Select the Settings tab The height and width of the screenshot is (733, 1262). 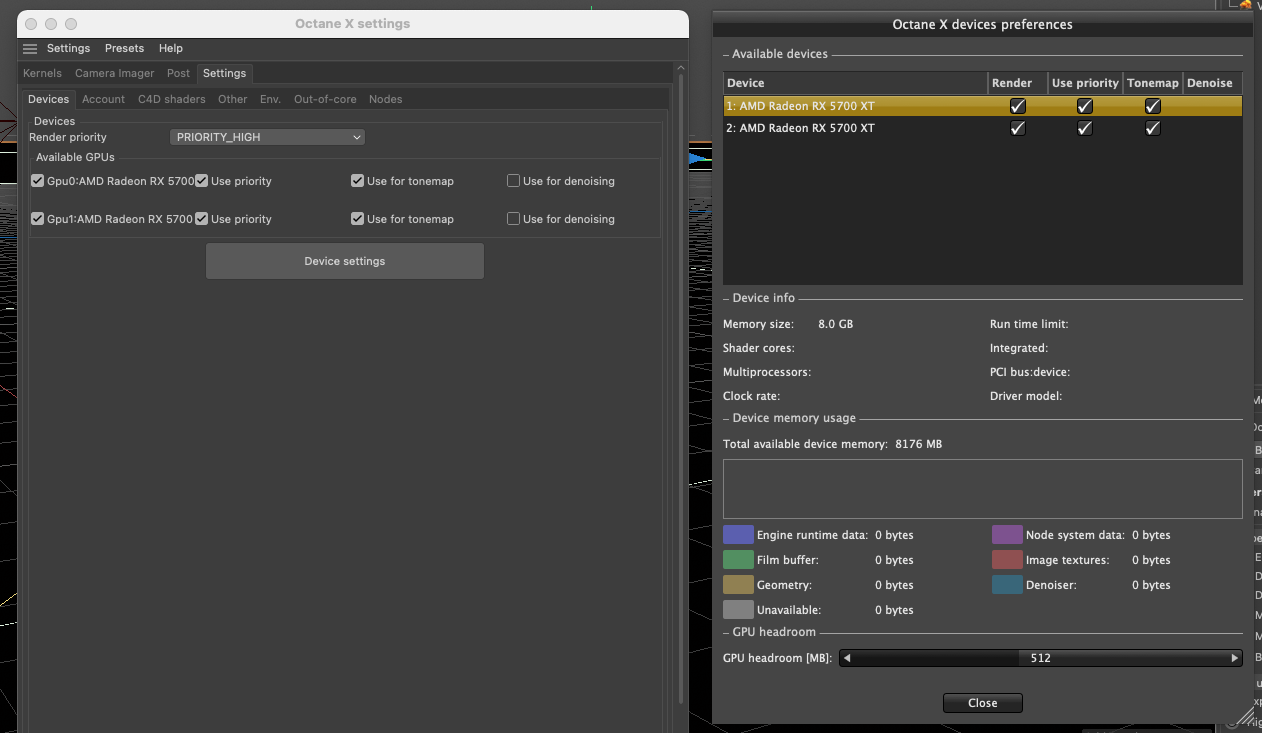pos(224,73)
